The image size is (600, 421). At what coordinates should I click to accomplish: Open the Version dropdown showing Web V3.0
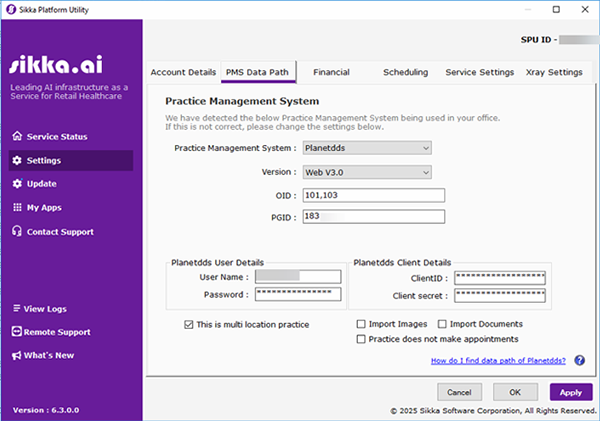point(367,172)
